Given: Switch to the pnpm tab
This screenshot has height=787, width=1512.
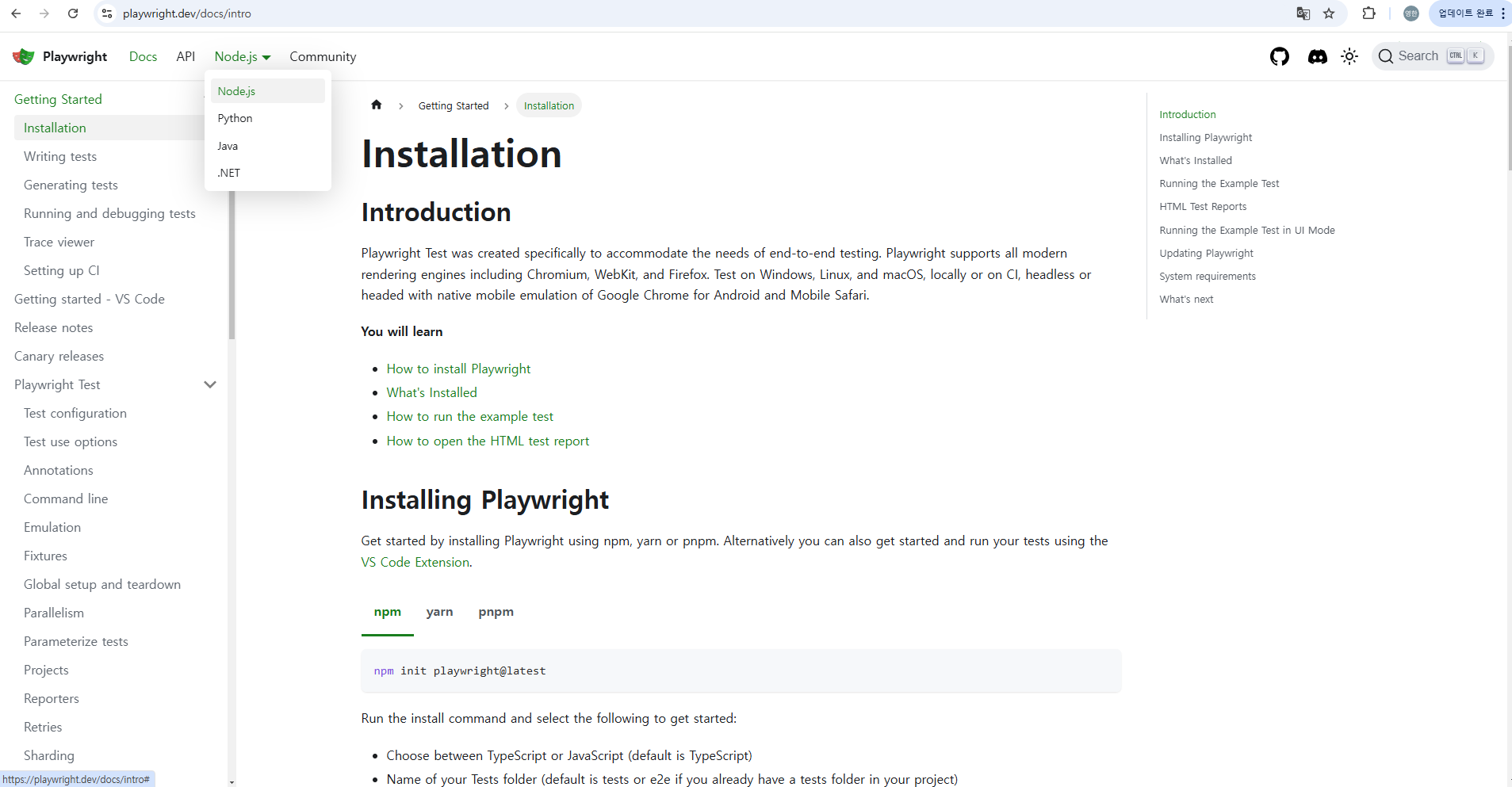Looking at the screenshot, I should (x=496, y=612).
